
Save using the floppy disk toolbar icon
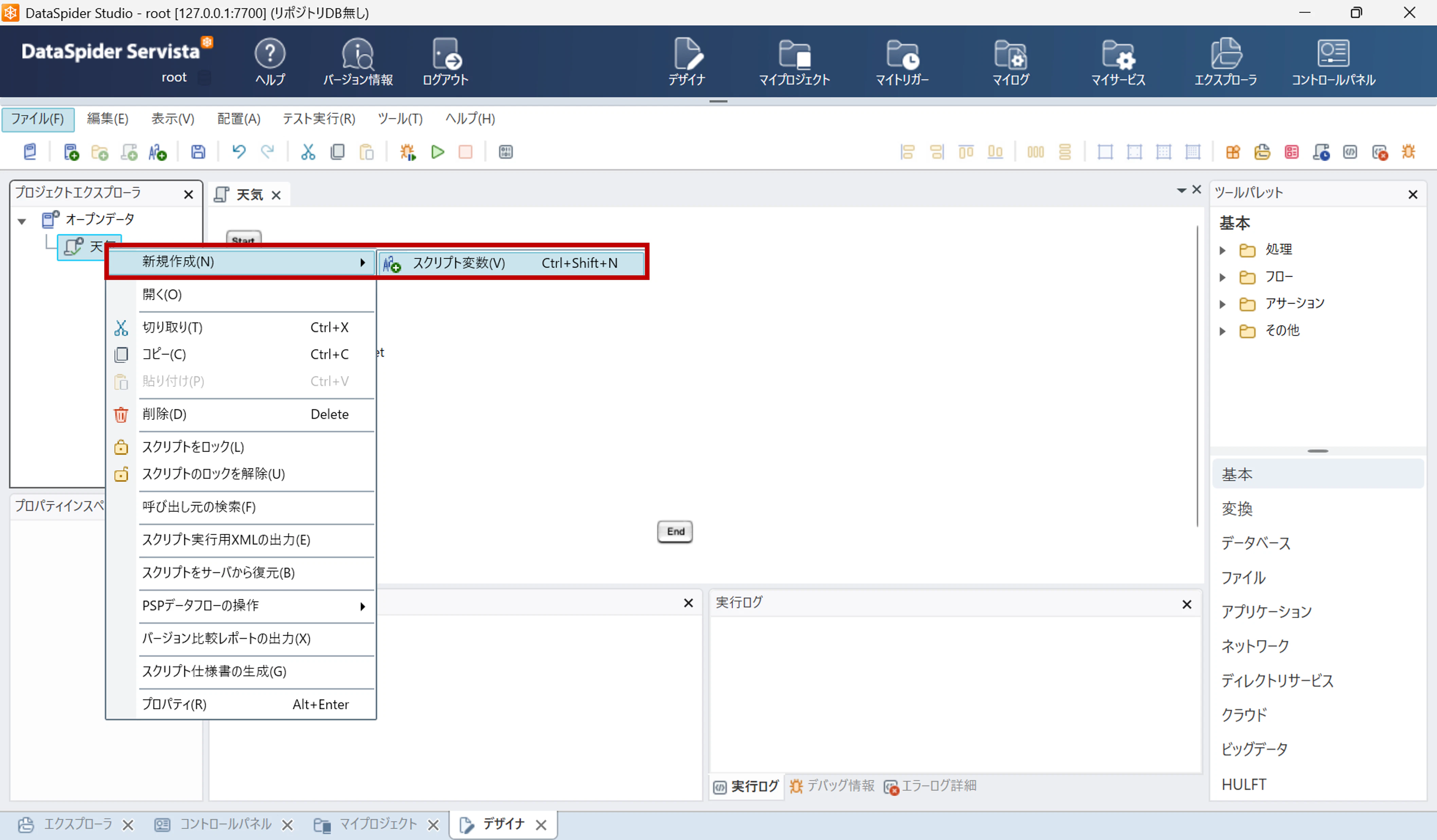pos(198,152)
